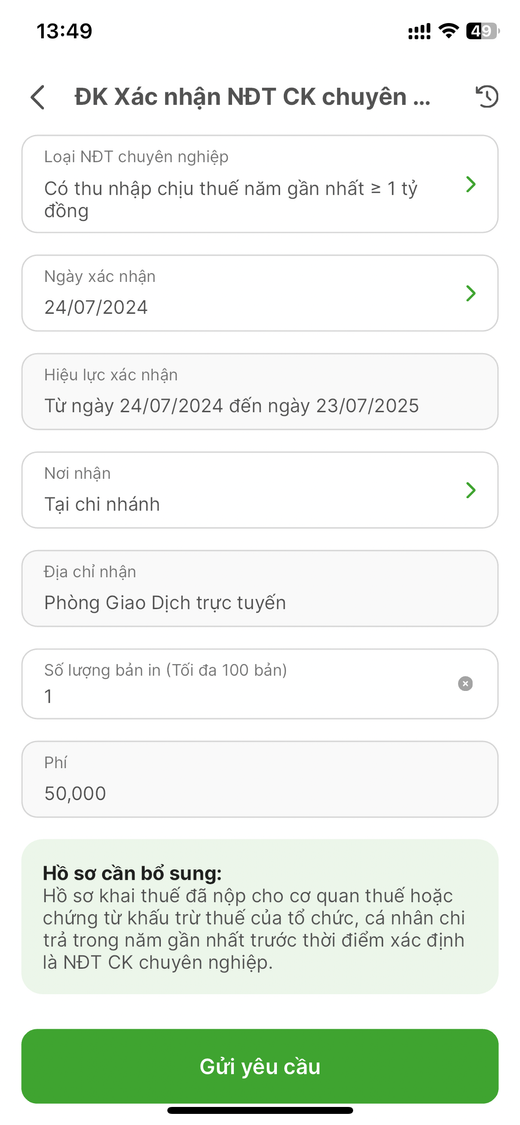Tap the 13:49 clock in status bar
This screenshot has height=1125, width=520.
[64, 31]
